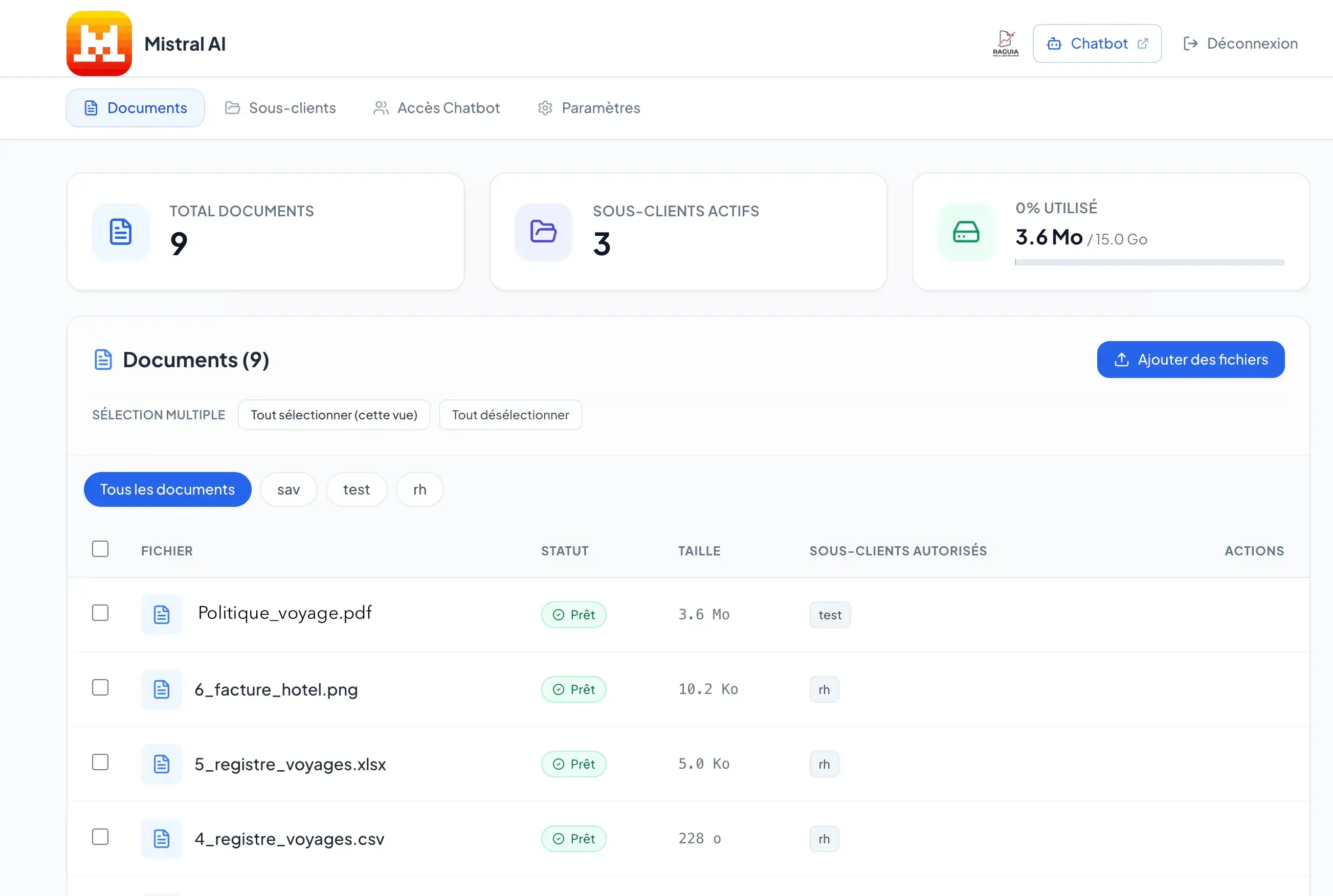Open the Chatbot in a new window
The width and height of the screenshot is (1333, 896).
point(1097,43)
